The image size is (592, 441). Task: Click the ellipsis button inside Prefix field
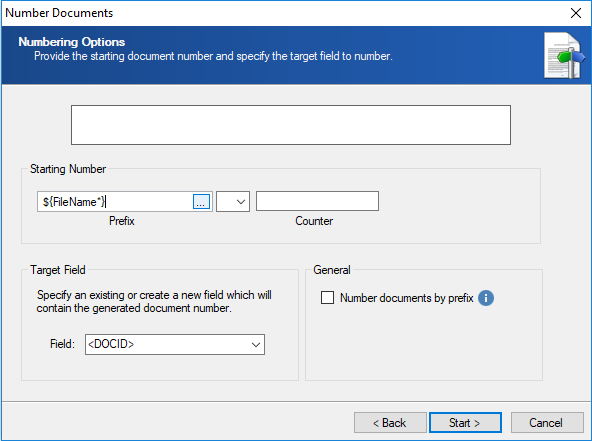tap(201, 202)
